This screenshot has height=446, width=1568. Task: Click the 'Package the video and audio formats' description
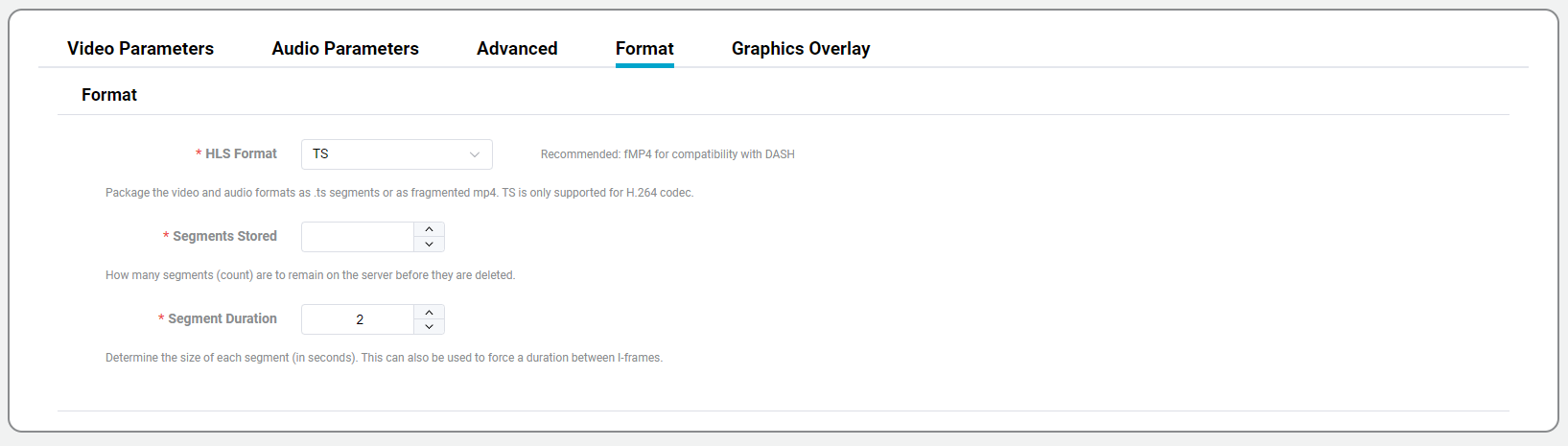(x=399, y=193)
